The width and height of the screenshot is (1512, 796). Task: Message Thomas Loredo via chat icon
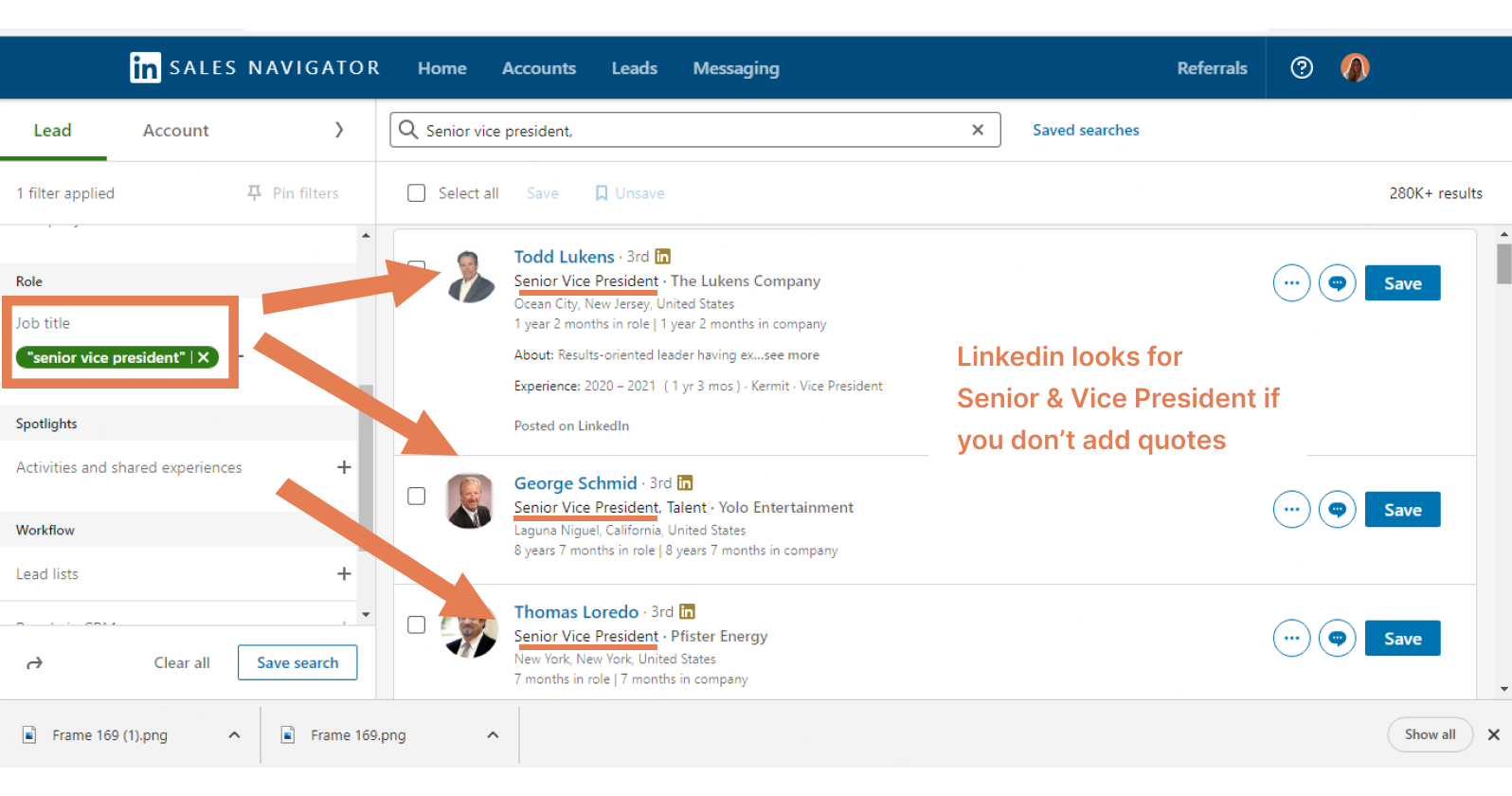1337,638
